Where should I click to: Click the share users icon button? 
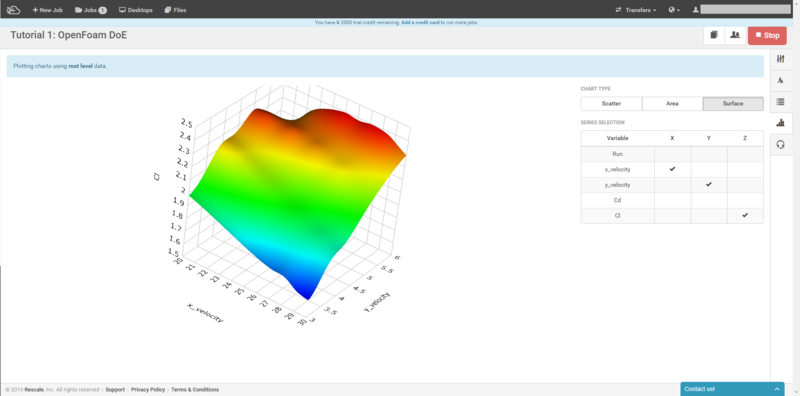[x=735, y=35]
